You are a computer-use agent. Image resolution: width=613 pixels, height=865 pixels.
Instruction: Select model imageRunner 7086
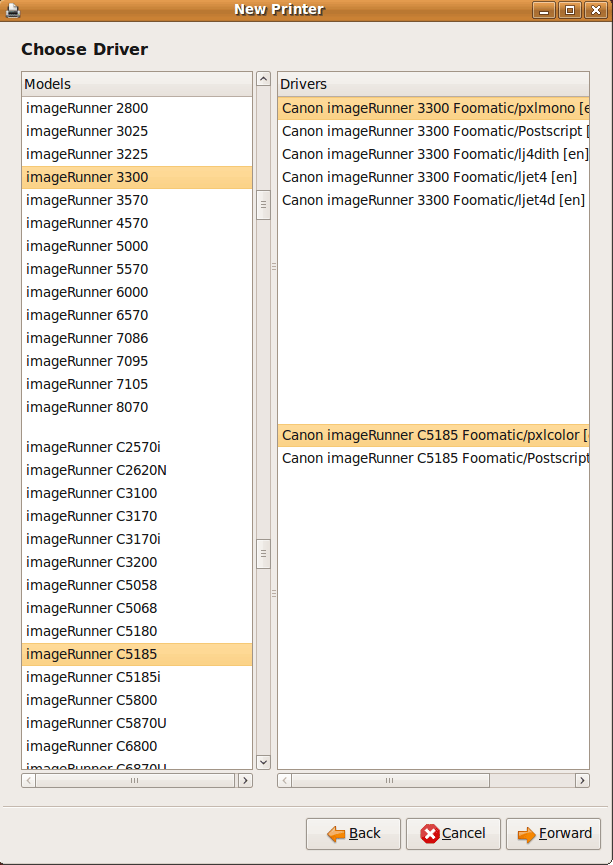137,338
